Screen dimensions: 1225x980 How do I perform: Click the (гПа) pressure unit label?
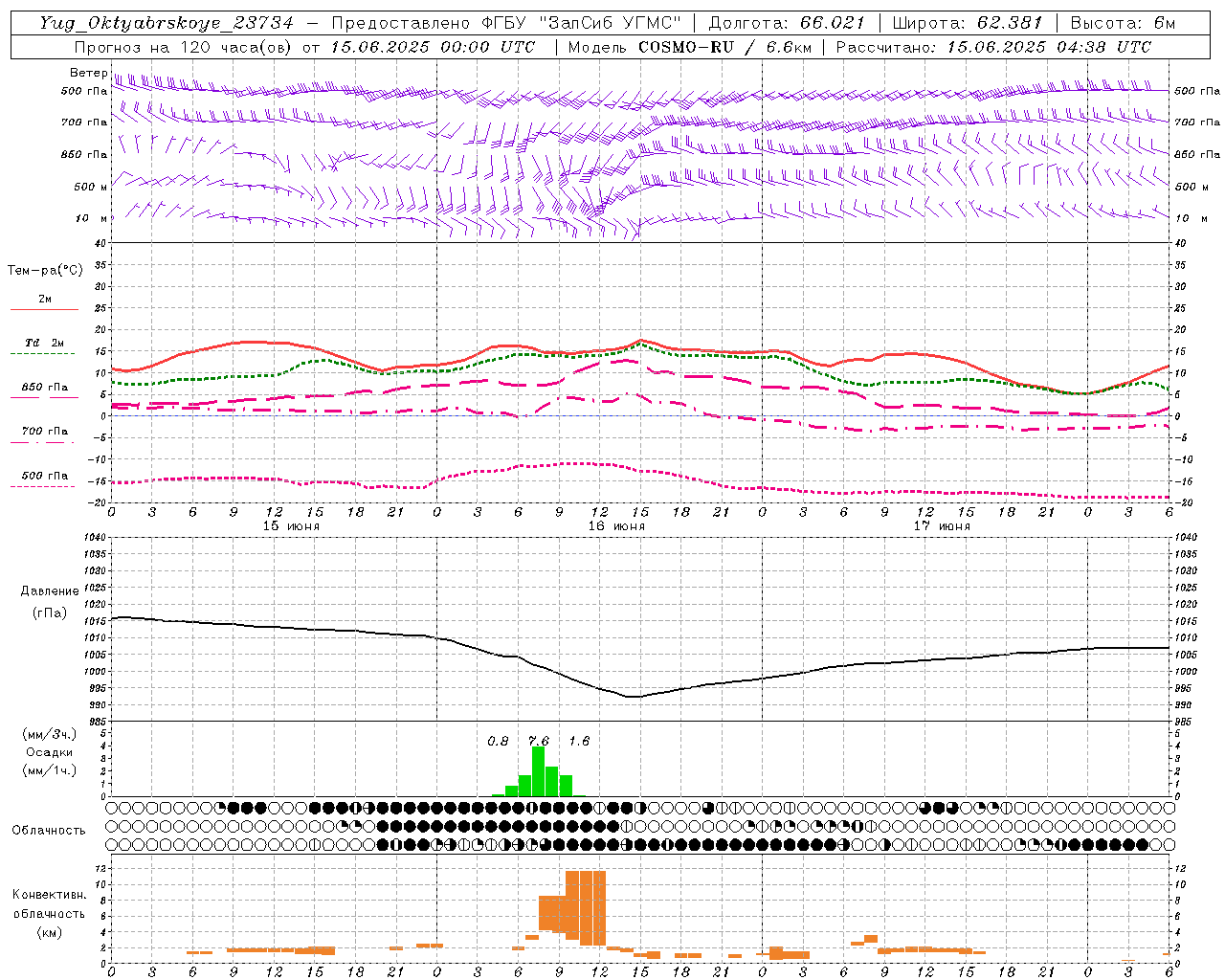coord(50,612)
